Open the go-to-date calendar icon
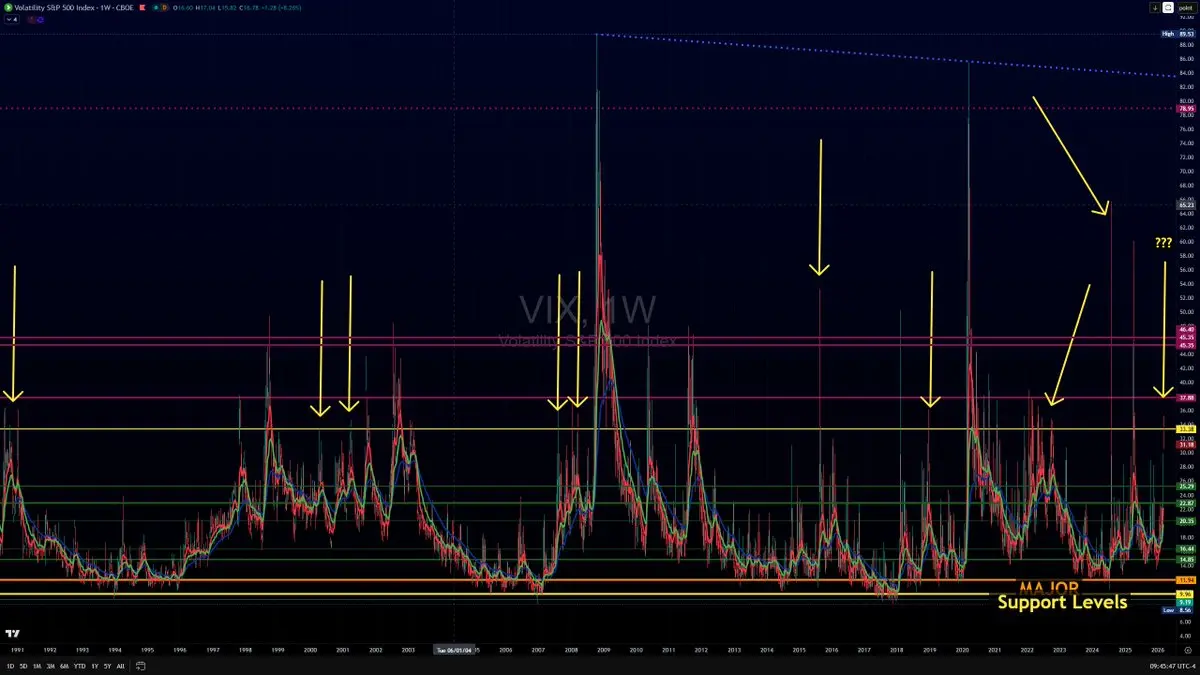Image resolution: width=1200 pixels, height=675 pixels. pyautogui.click(x=141, y=666)
